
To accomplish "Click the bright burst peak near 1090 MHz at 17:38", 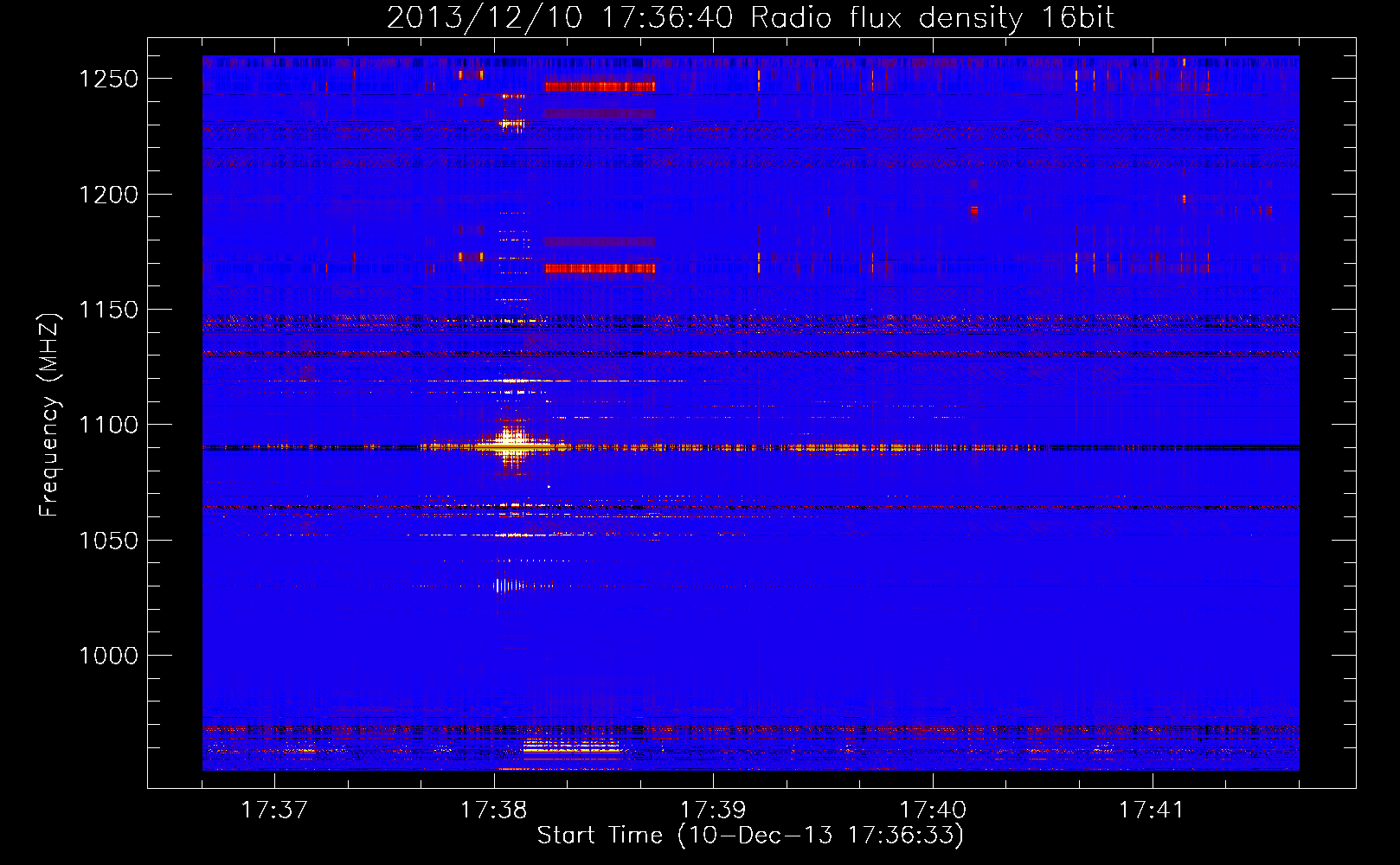I will [514, 445].
